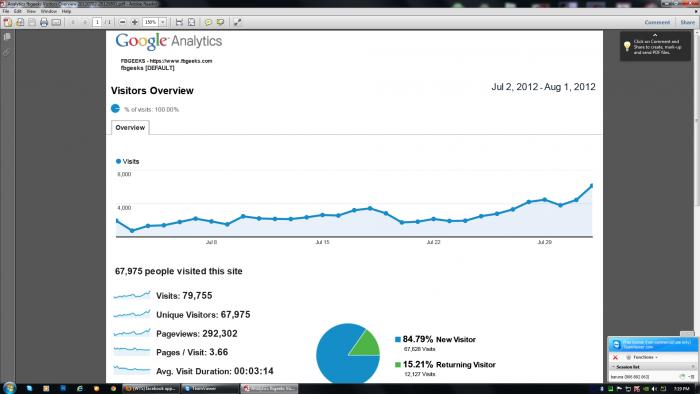Click the previous page arrow
The width and height of the screenshot is (700, 394).
[73, 22]
